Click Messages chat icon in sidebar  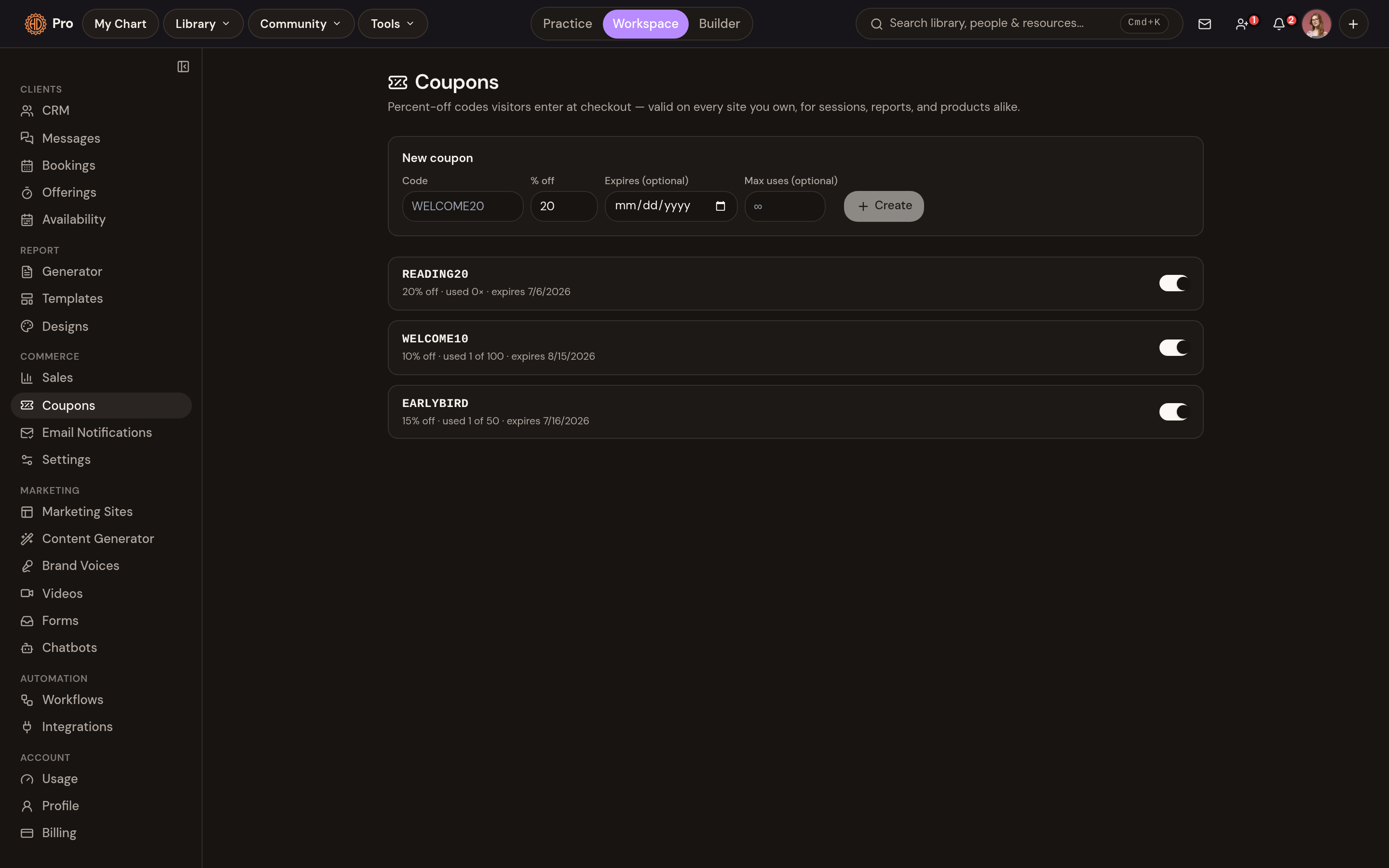pyautogui.click(x=27, y=138)
